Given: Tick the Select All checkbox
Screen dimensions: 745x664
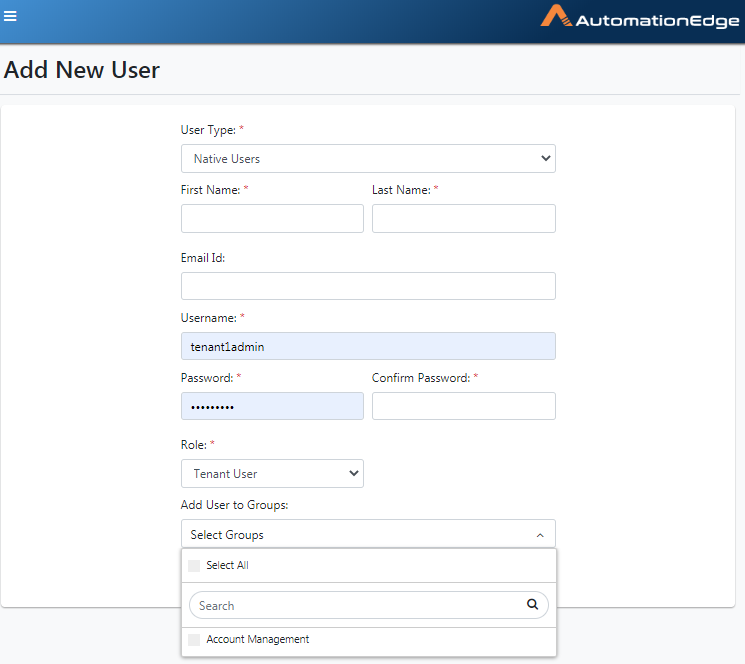Looking at the screenshot, I should [x=194, y=566].
